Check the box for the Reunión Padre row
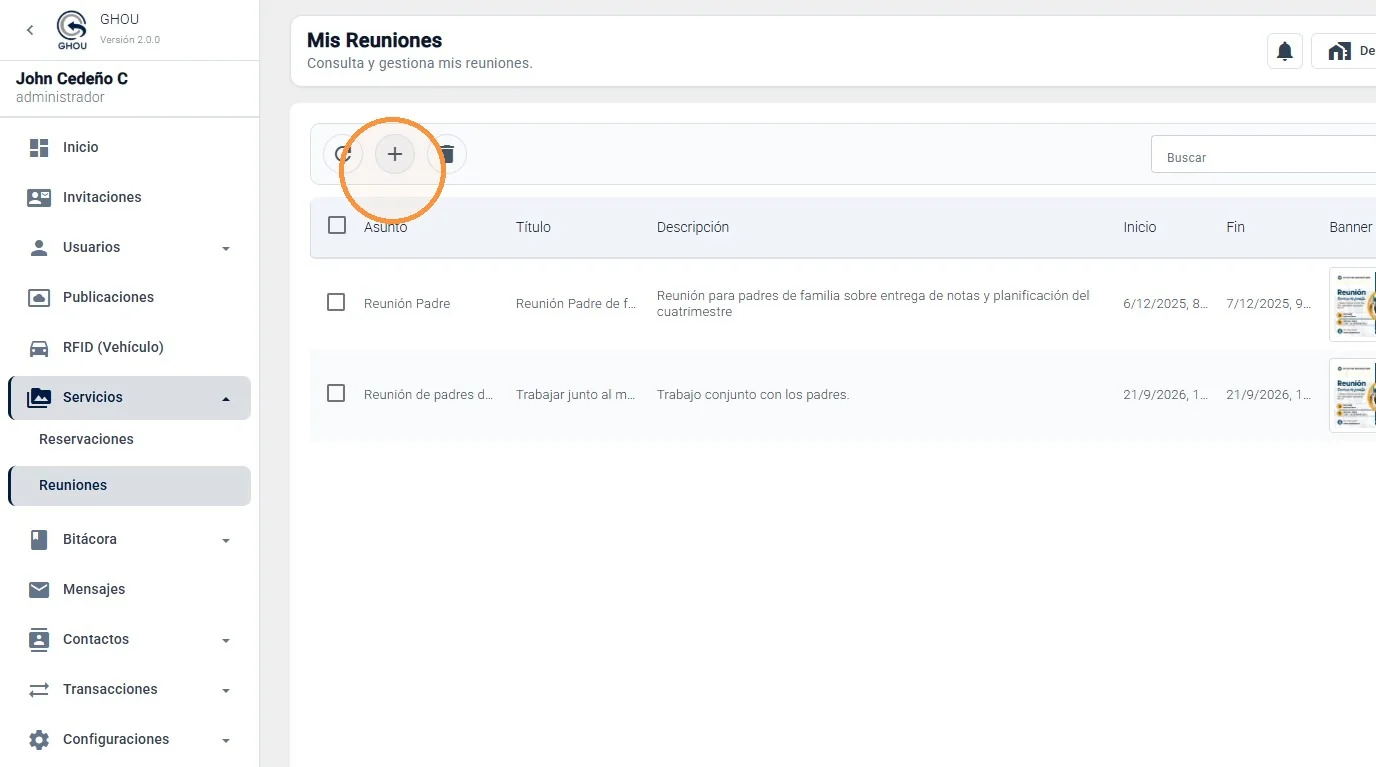Image resolution: width=1376 pixels, height=767 pixels. pyautogui.click(x=336, y=302)
